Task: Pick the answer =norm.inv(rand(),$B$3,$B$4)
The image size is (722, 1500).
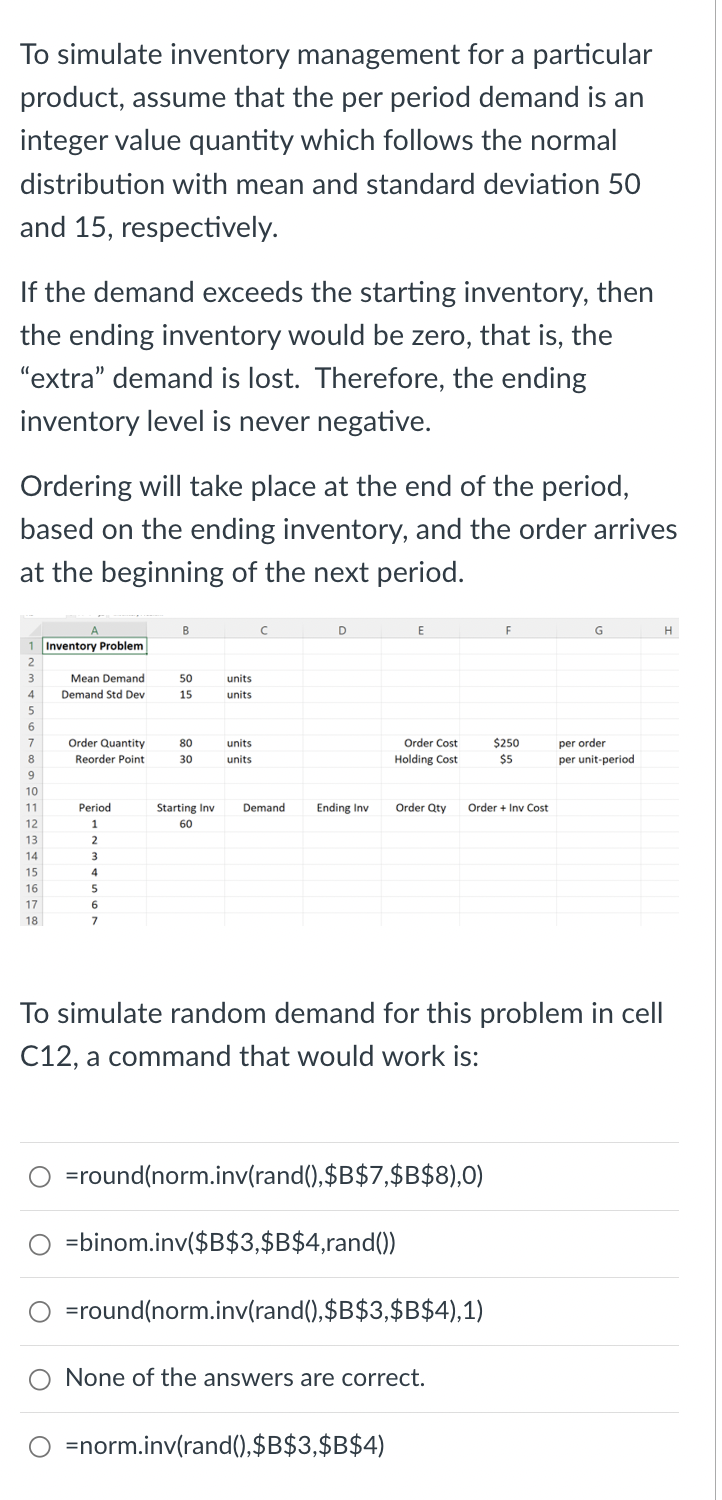Action: 40,1445
